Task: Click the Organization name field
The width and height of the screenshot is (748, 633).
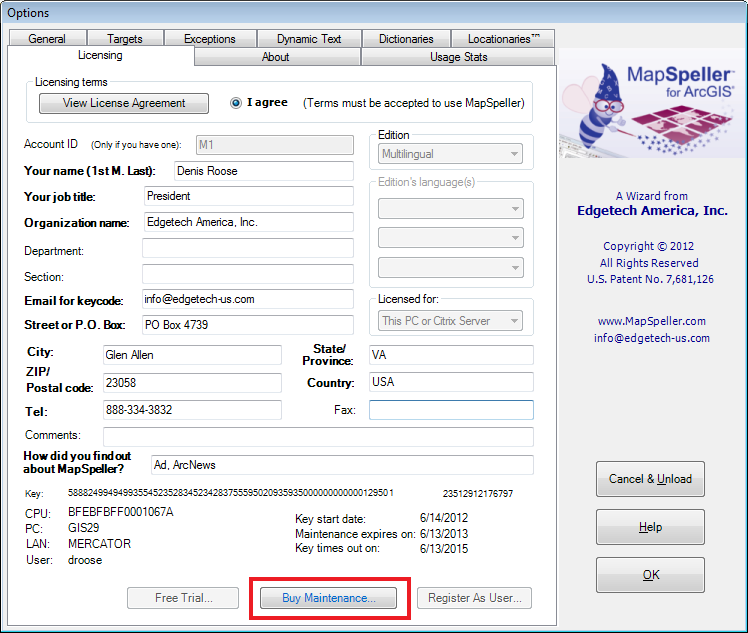Action: [249, 222]
